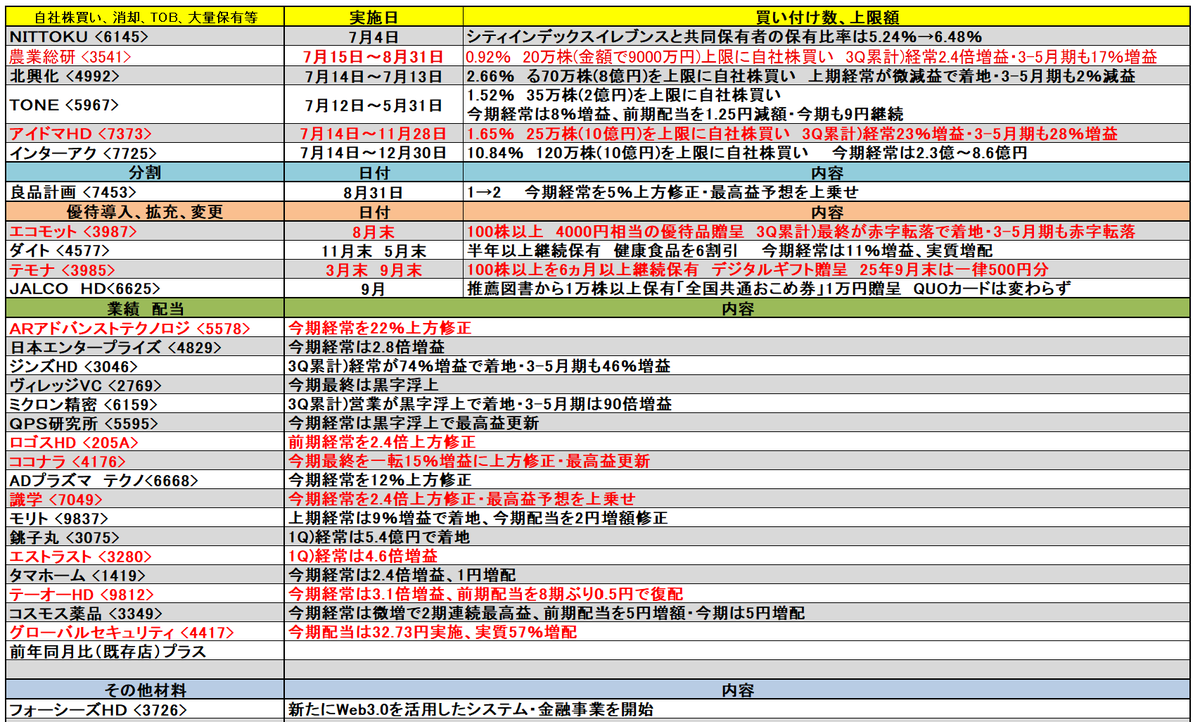Click the text 今期経常は2.4倍増益、1円増配
Screen dimensions: 1200x722
pyautogui.click(x=402, y=575)
